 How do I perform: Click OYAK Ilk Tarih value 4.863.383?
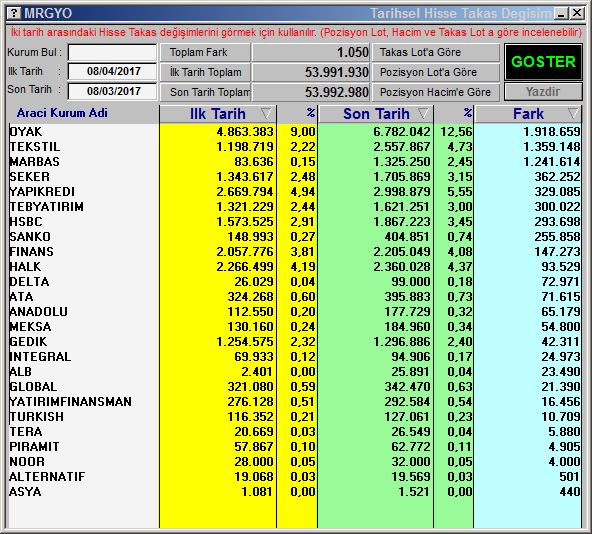coord(245,131)
